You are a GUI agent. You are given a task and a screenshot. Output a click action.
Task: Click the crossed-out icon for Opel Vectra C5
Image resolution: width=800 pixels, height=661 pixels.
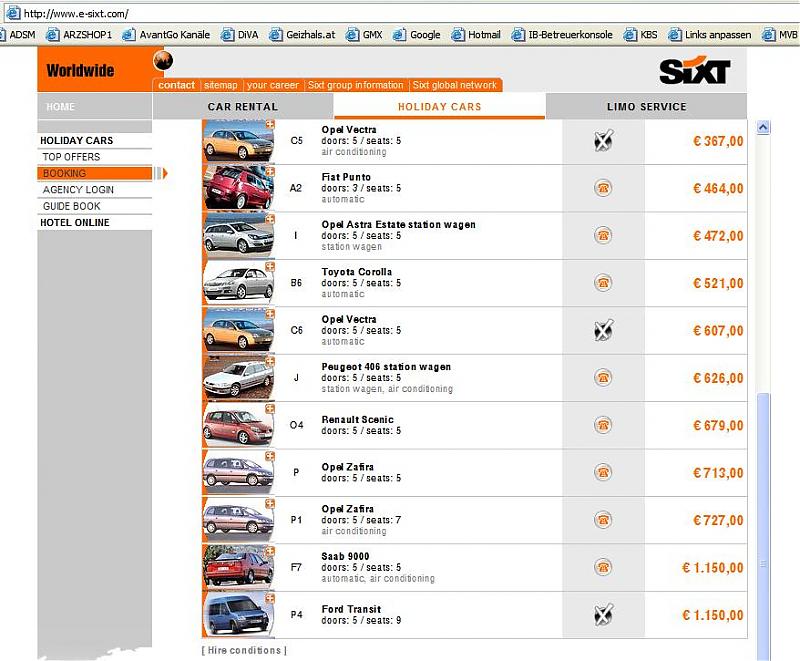pyautogui.click(x=603, y=141)
